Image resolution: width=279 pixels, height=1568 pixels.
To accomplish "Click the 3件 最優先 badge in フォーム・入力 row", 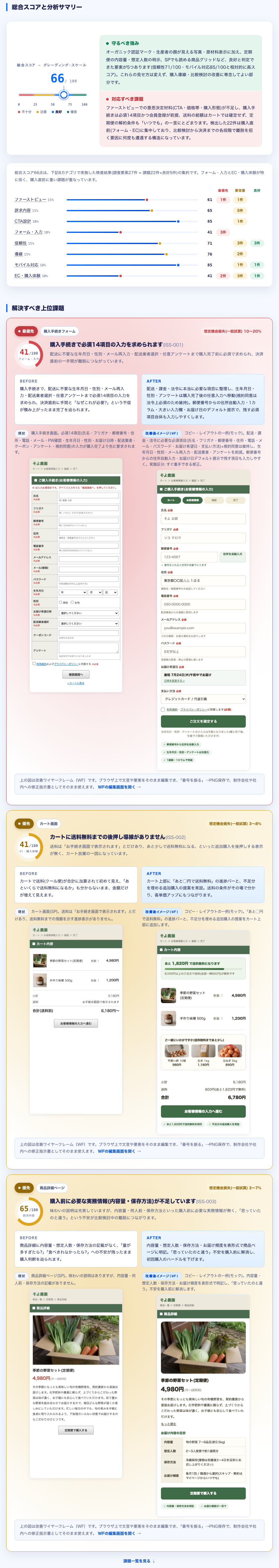I will [x=223, y=232].
